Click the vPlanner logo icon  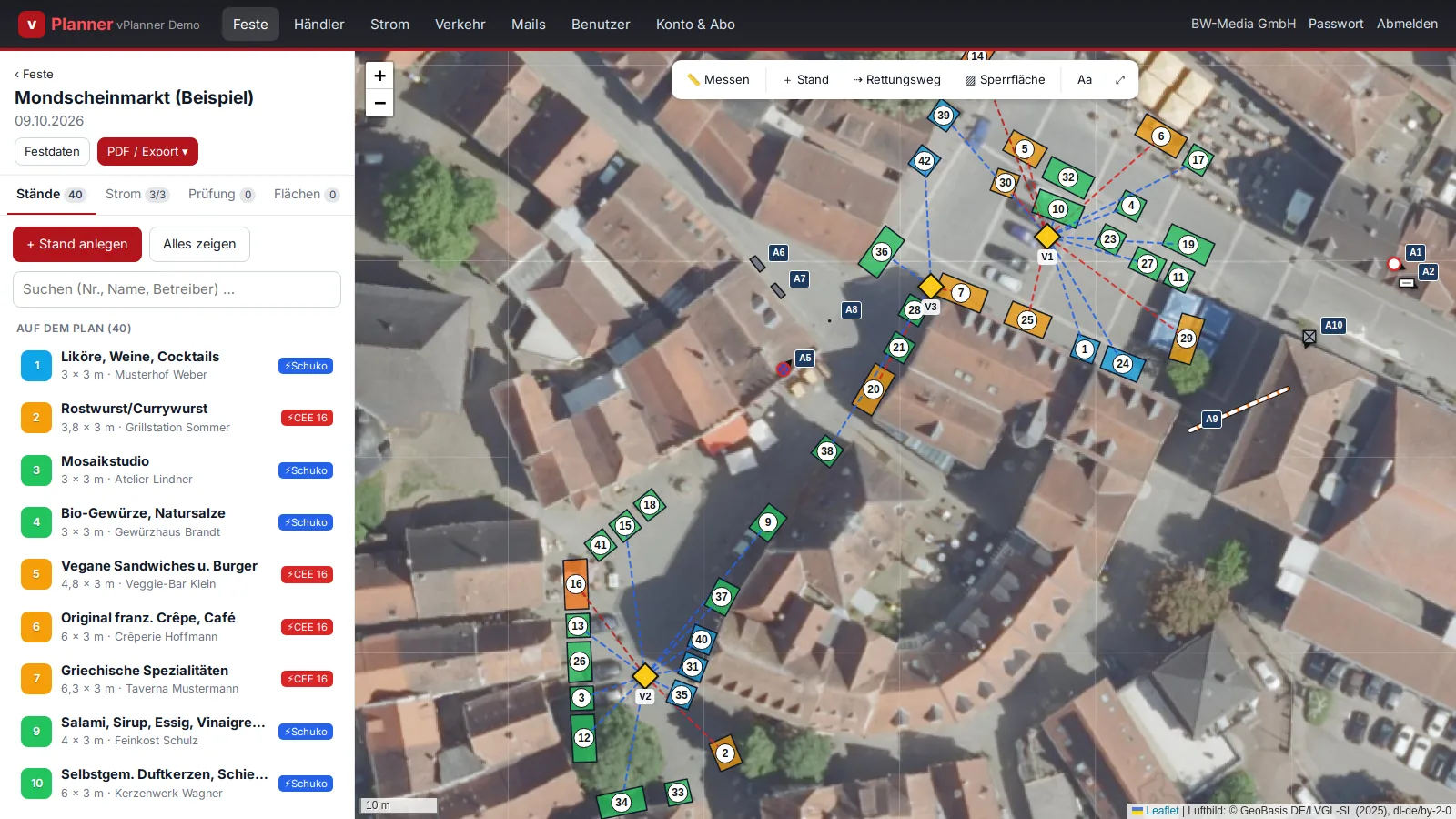(32, 25)
